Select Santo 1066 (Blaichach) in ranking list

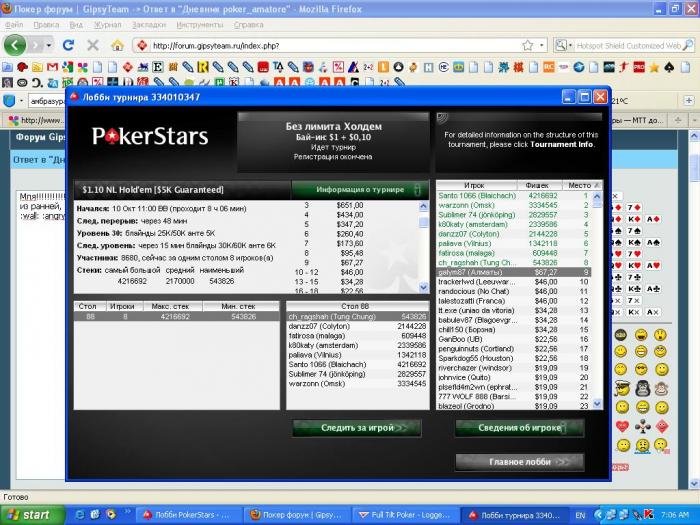coord(514,196)
